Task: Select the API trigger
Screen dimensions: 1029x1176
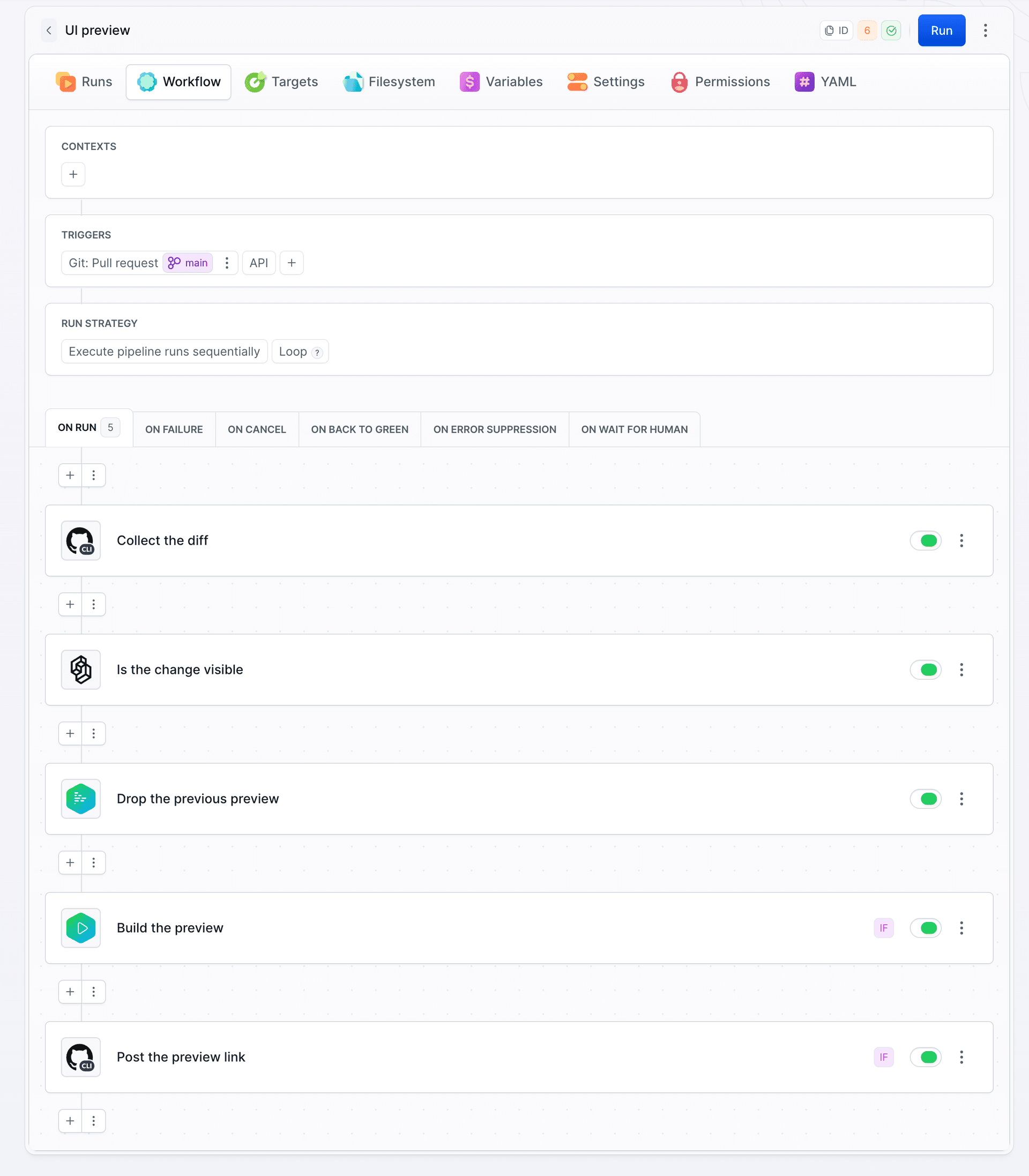Action: (259, 263)
